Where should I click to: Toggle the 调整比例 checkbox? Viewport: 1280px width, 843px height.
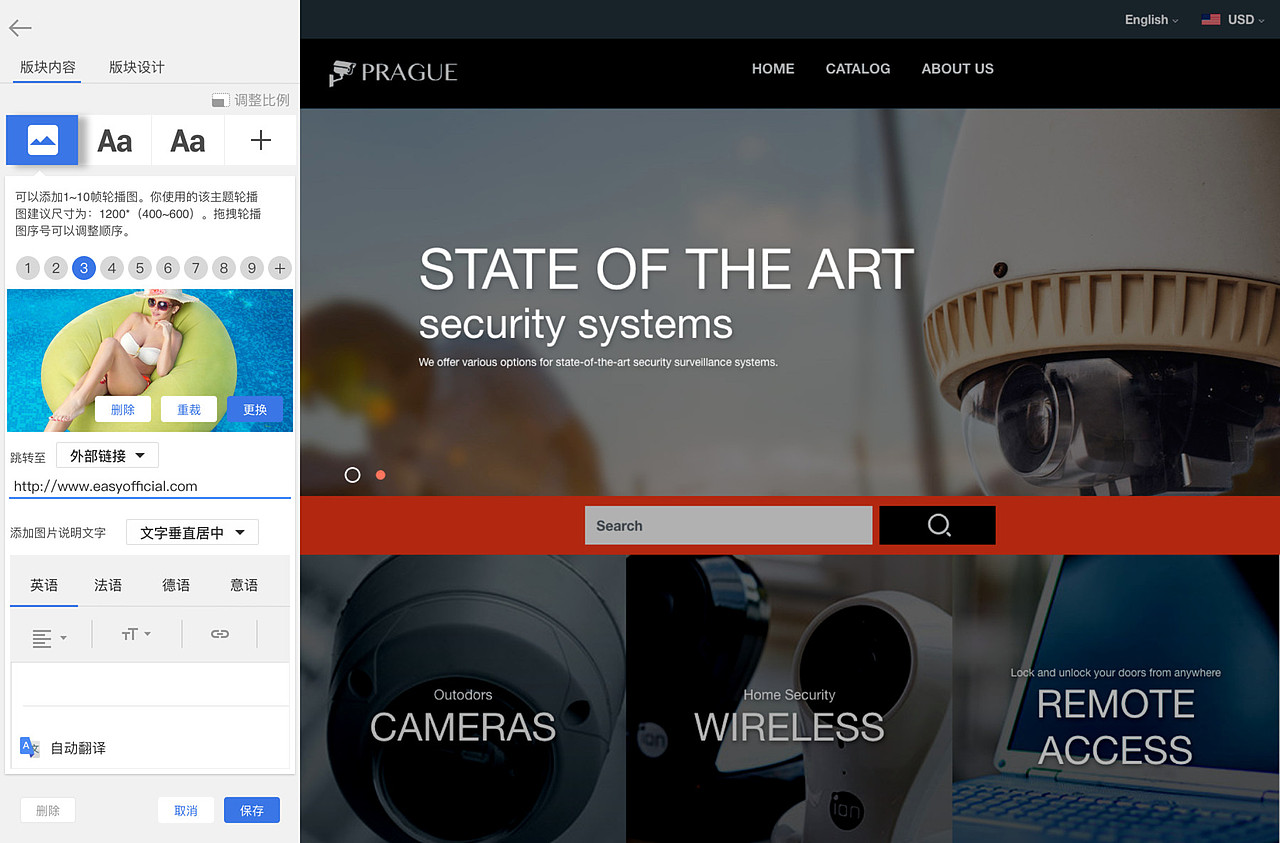tap(221, 100)
